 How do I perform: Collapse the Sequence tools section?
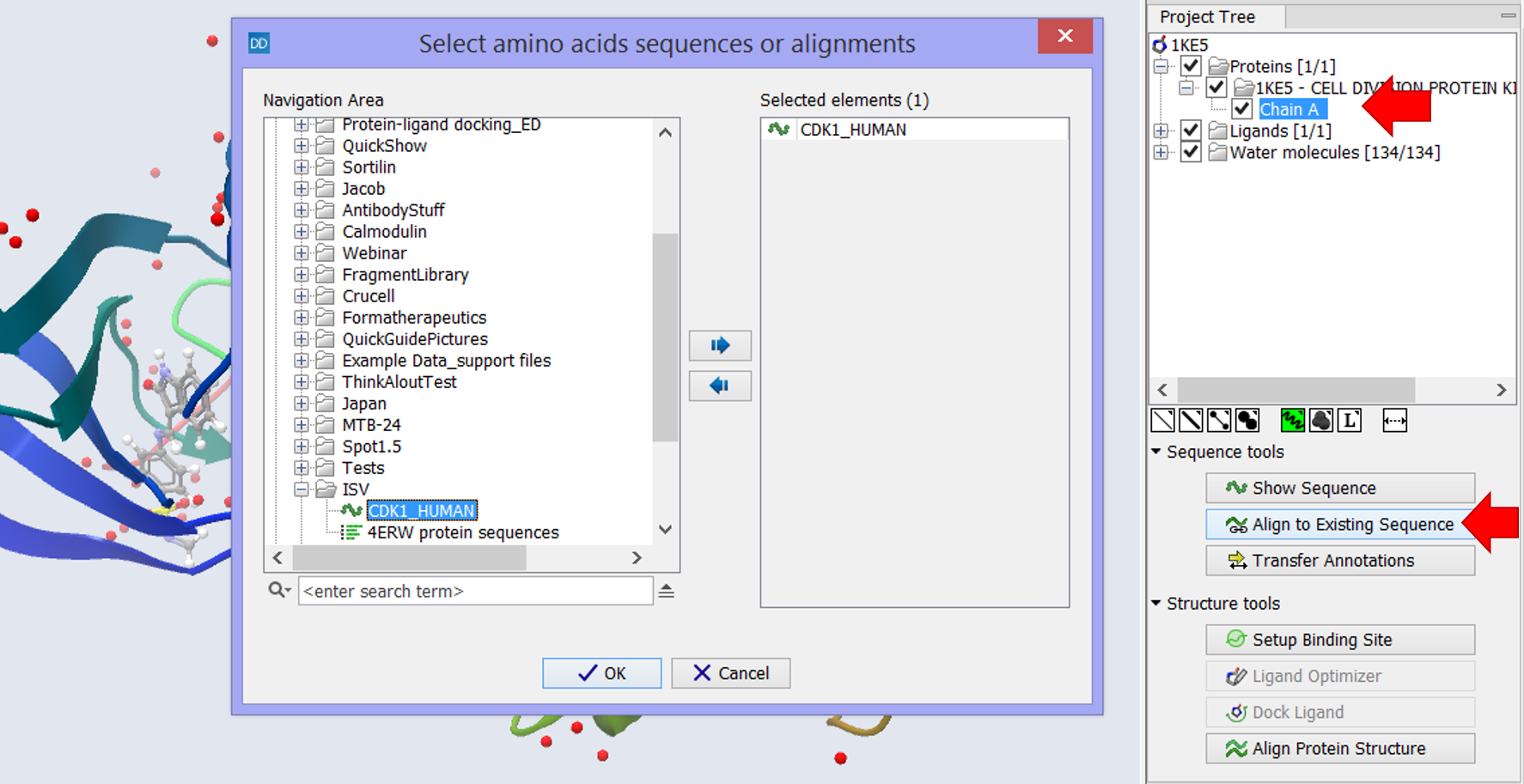tap(1155, 452)
